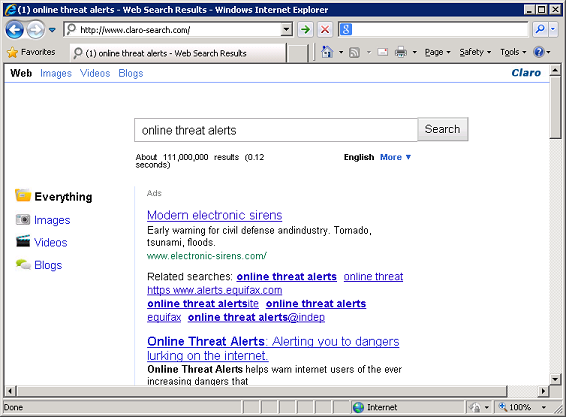
Task: Expand the More languages dropdown
Action: (395, 157)
